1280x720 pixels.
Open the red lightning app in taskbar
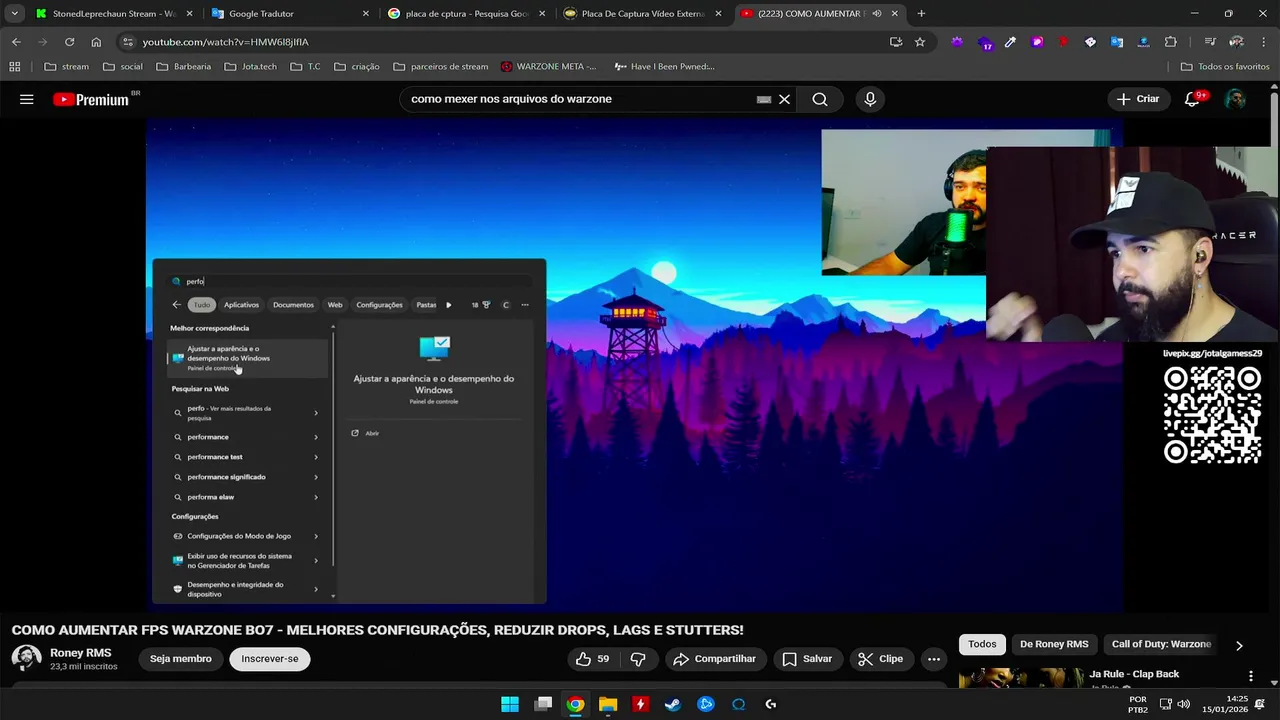640,704
